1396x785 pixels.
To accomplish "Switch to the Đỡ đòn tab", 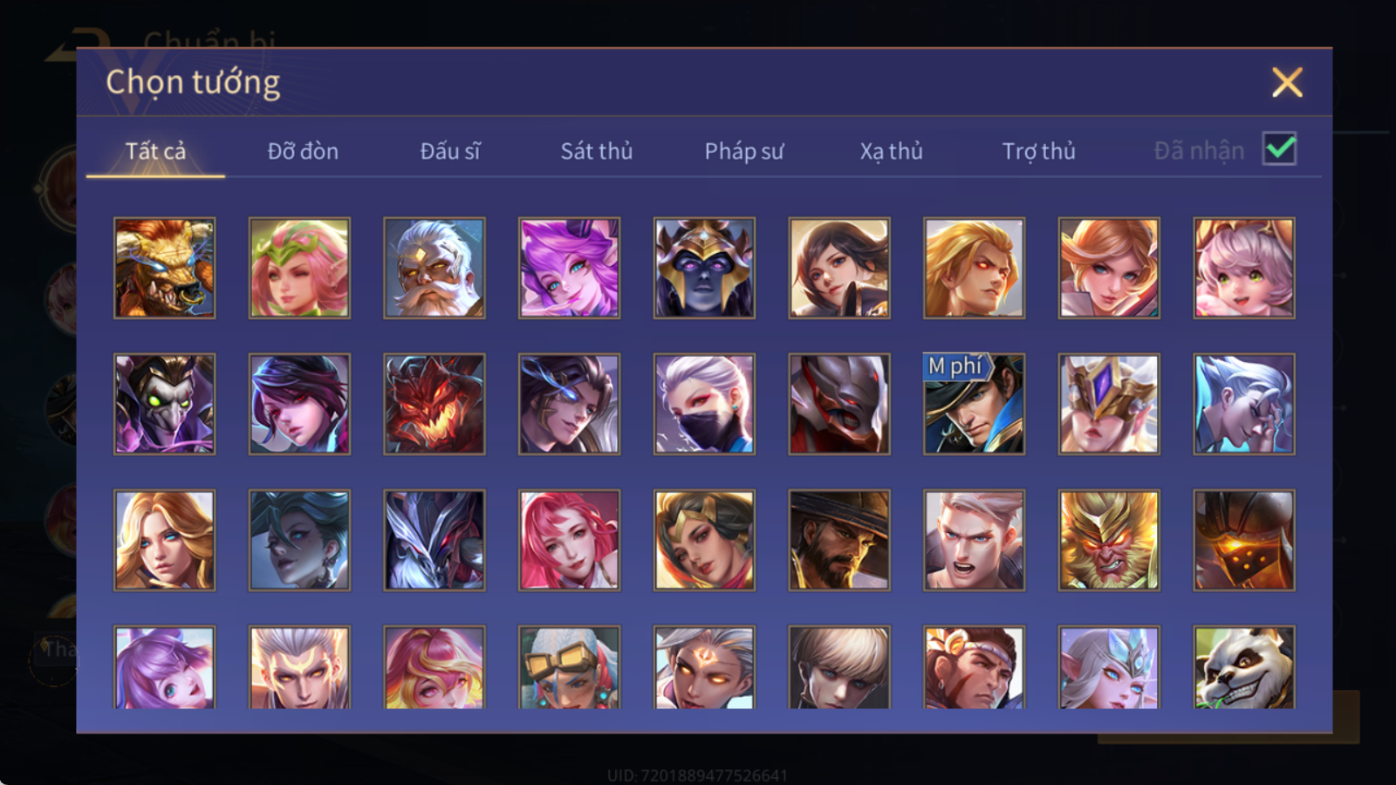I will 303,151.
